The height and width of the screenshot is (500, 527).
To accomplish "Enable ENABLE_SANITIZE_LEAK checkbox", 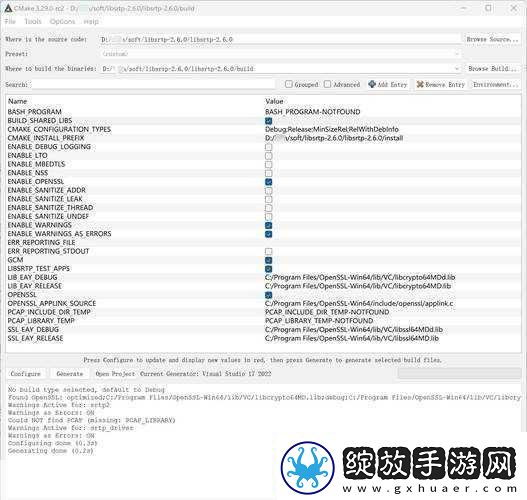I will coord(268,199).
